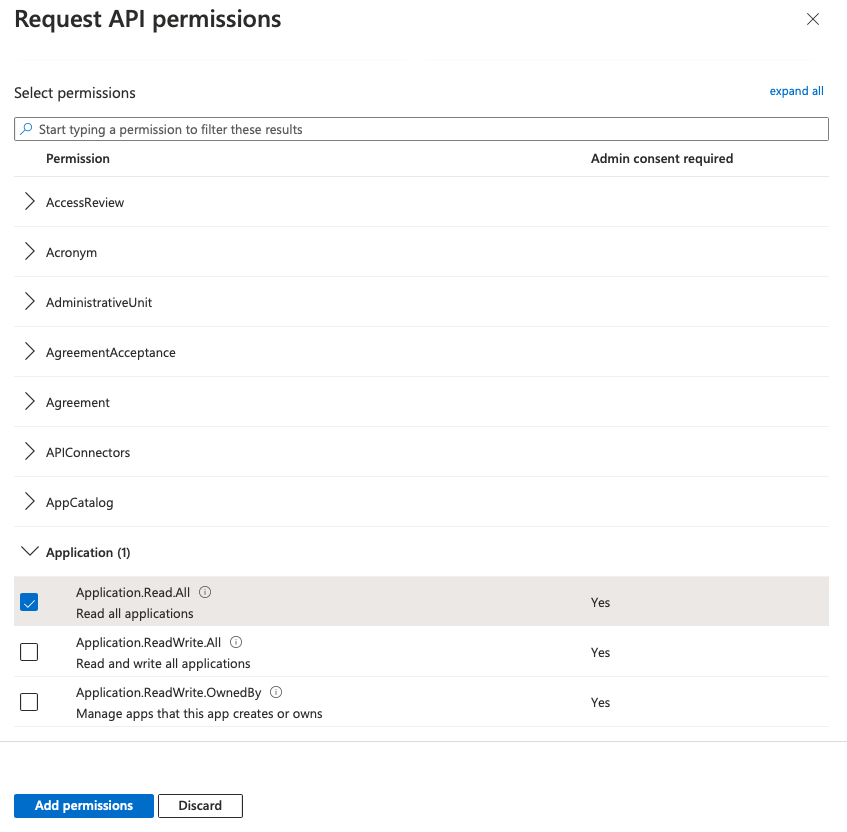Expand the AgreementAcceptance permission group

tap(28, 351)
